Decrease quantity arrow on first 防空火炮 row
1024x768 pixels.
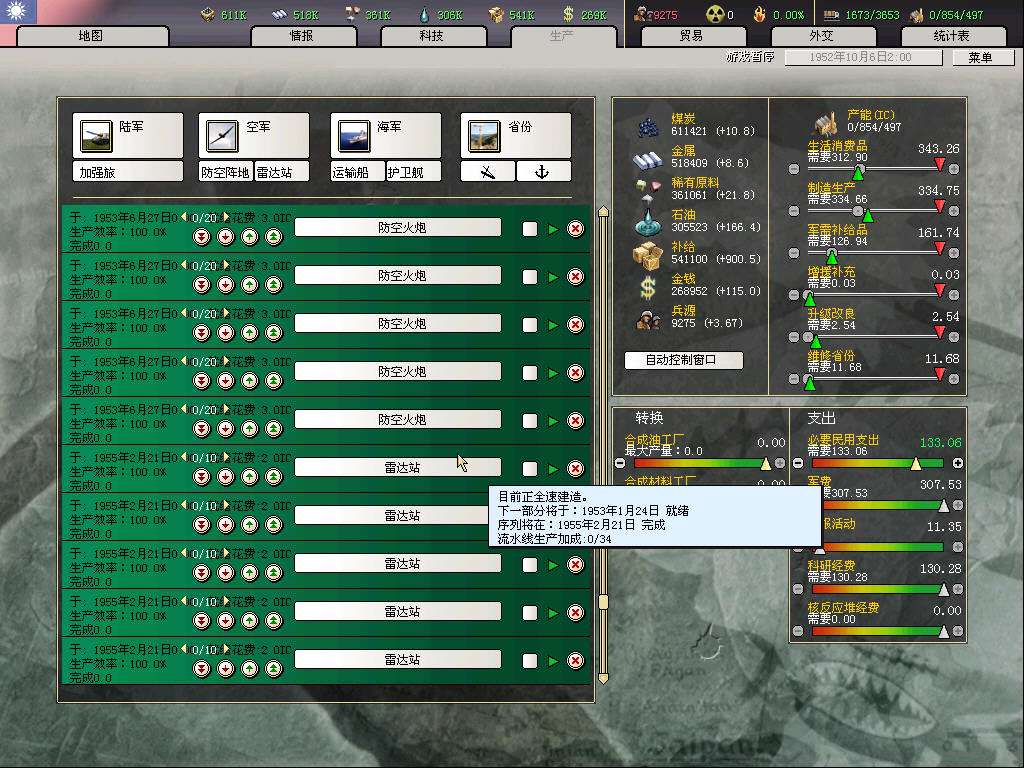point(185,217)
